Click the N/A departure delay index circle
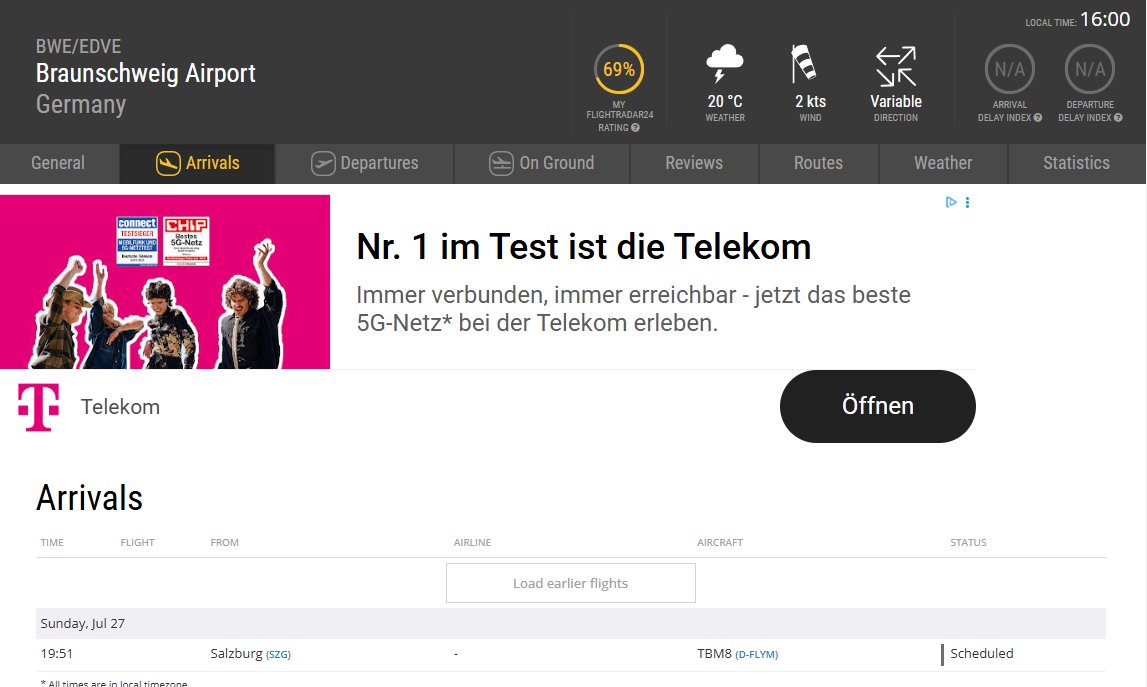1147x687 pixels. (1090, 70)
